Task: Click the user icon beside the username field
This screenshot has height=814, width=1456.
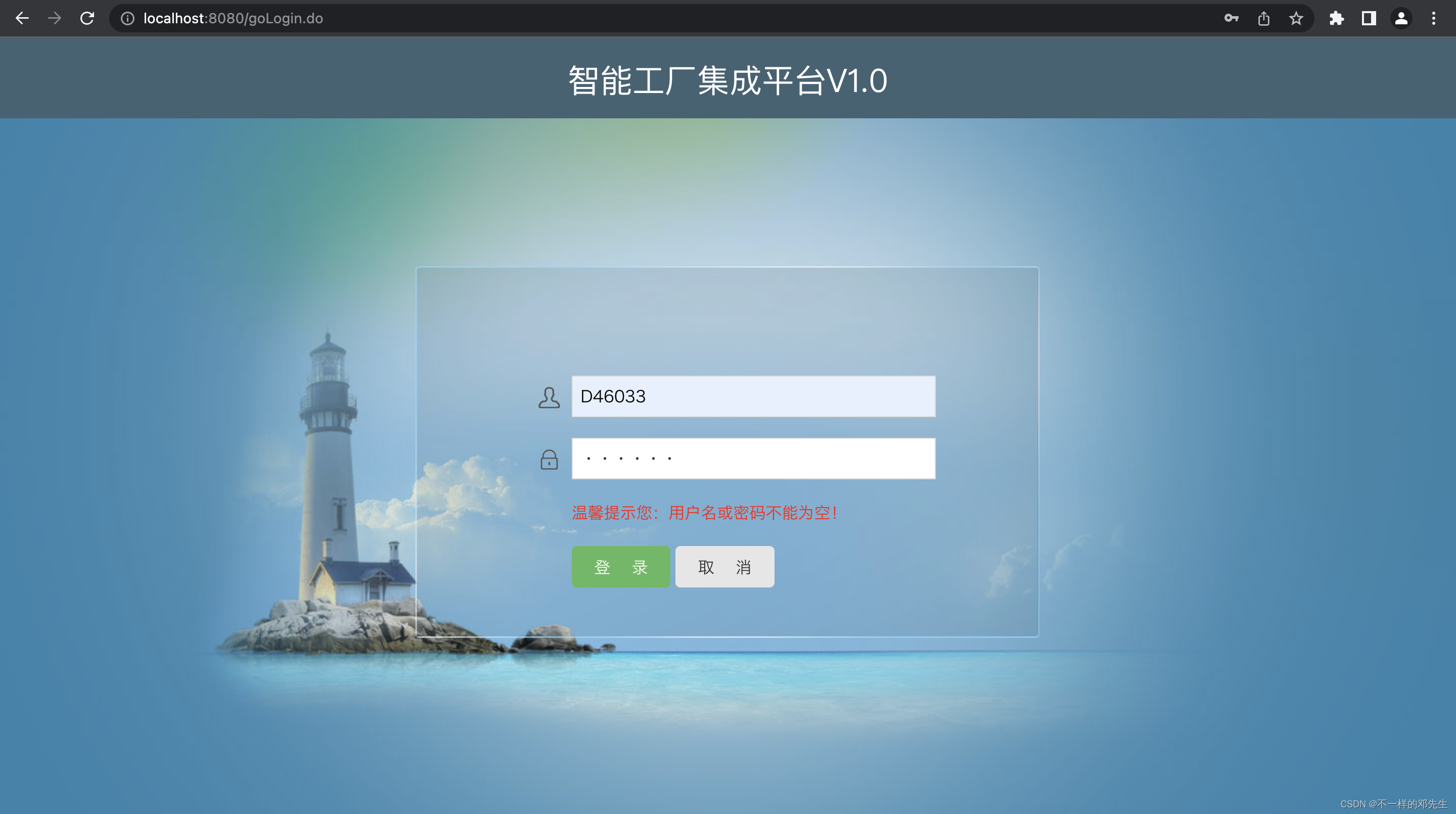Action: [549, 398]
